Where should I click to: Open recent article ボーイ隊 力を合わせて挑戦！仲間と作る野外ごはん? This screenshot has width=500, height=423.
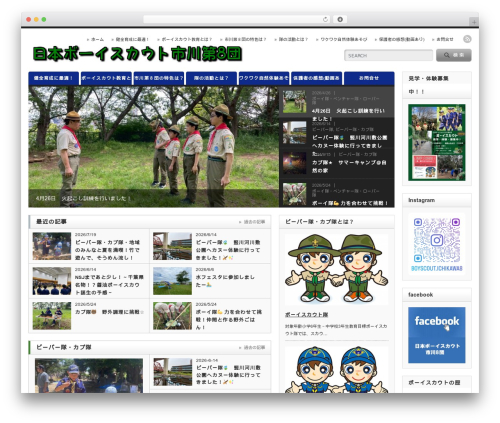coord(229,319)
